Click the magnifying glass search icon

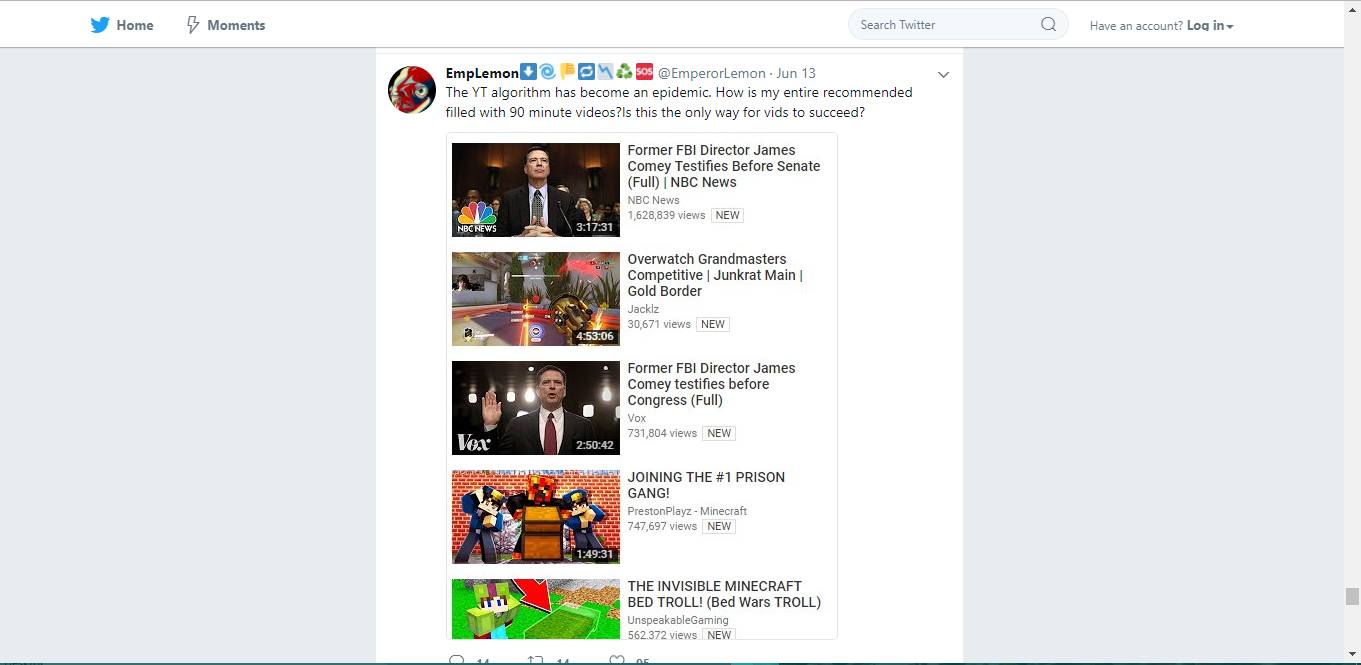(x=1048, y=25)
